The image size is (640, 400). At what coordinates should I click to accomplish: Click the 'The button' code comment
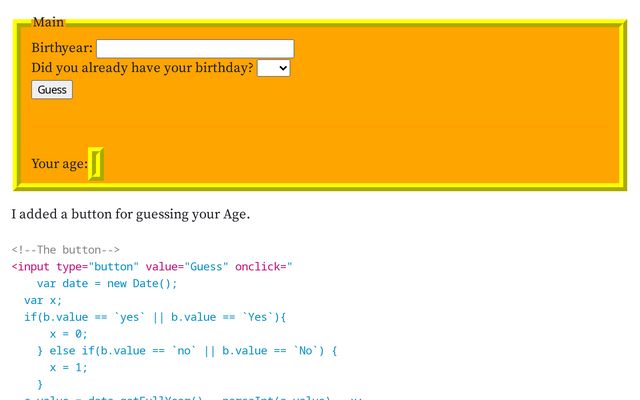pos(66,250)
